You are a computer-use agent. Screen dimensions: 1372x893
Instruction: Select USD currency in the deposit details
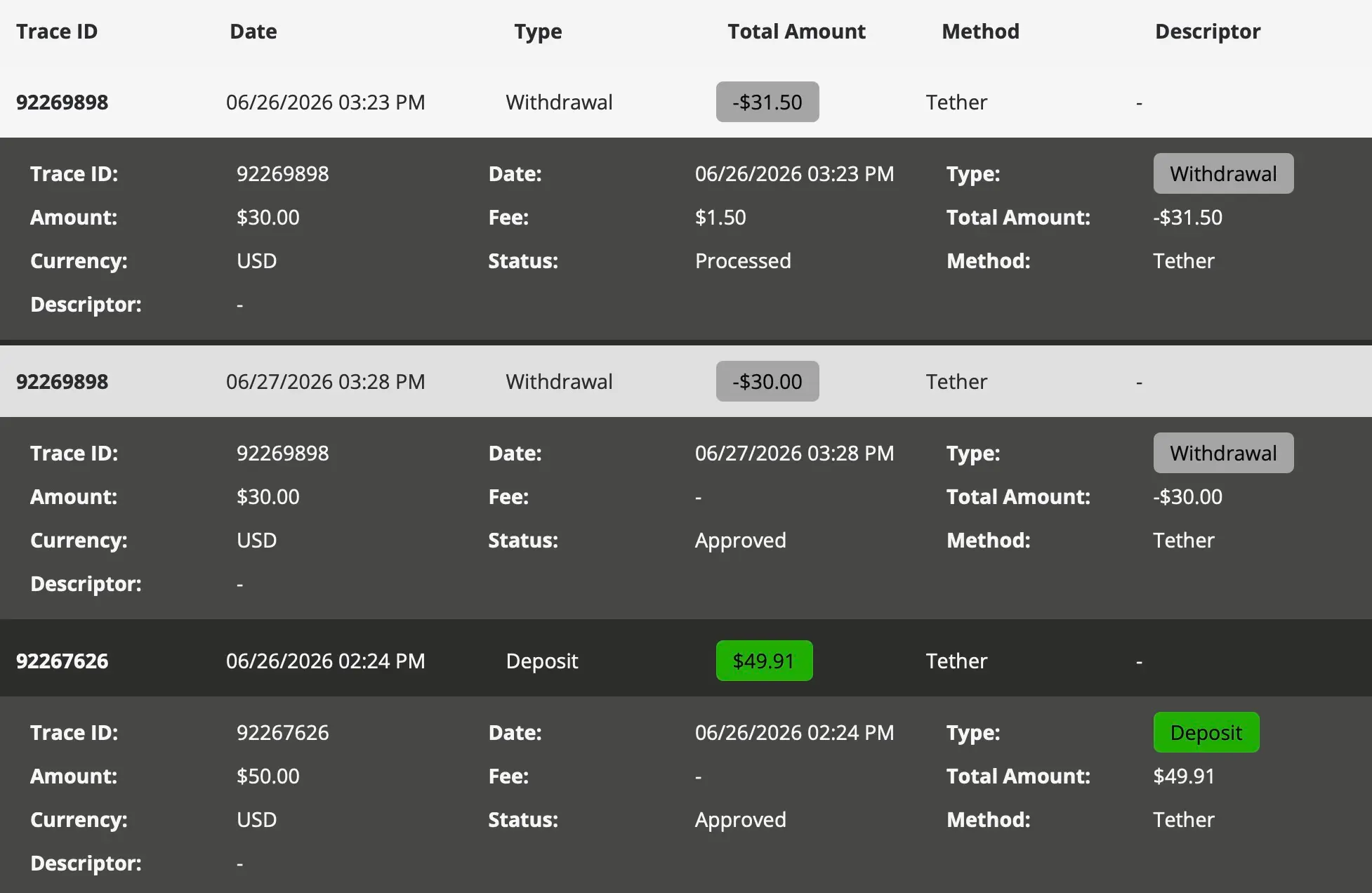[x=257, y=820]
